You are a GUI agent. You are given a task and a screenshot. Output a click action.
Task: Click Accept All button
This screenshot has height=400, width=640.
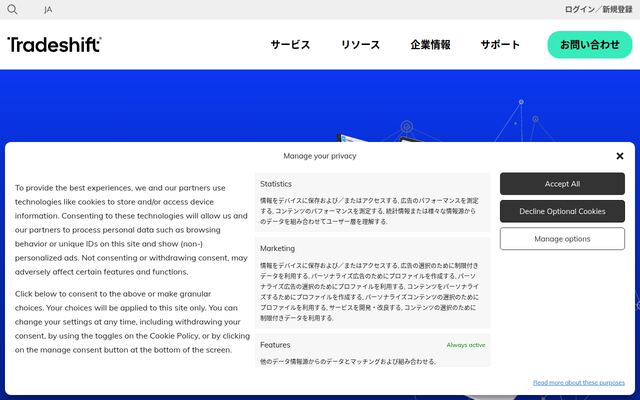[x=562, y=184]
